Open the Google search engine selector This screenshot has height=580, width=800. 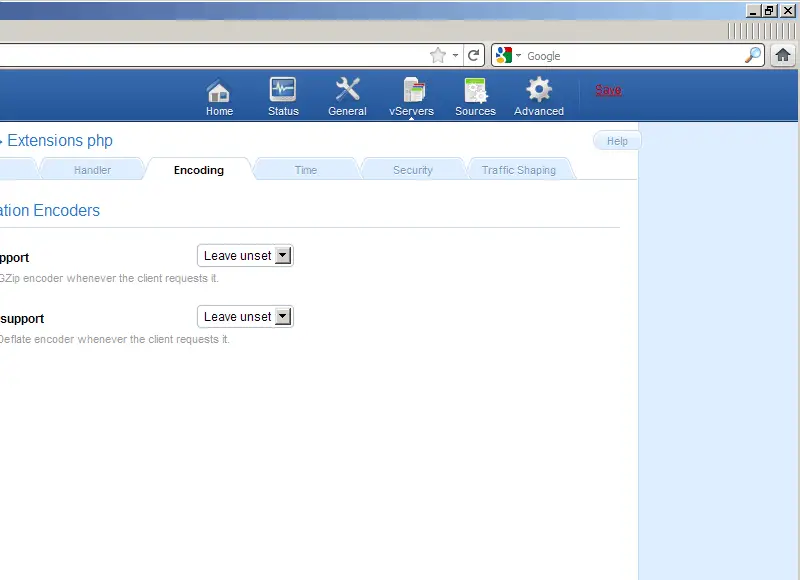pos(508,56)
